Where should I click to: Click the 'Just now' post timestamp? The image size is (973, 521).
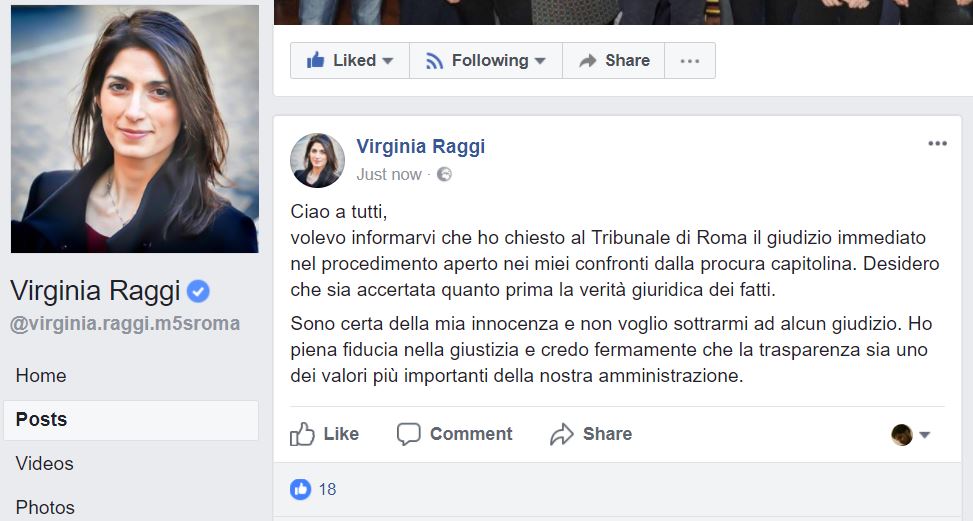pyautogui.click(x=389, y=174)
